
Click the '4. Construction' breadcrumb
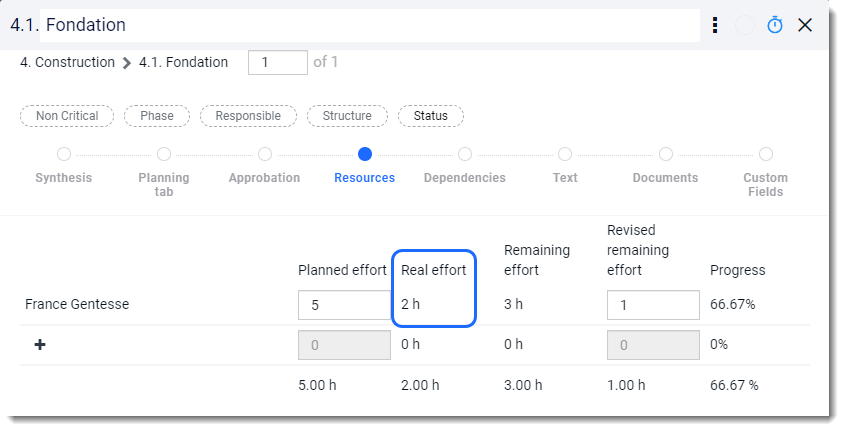(67, 62)
